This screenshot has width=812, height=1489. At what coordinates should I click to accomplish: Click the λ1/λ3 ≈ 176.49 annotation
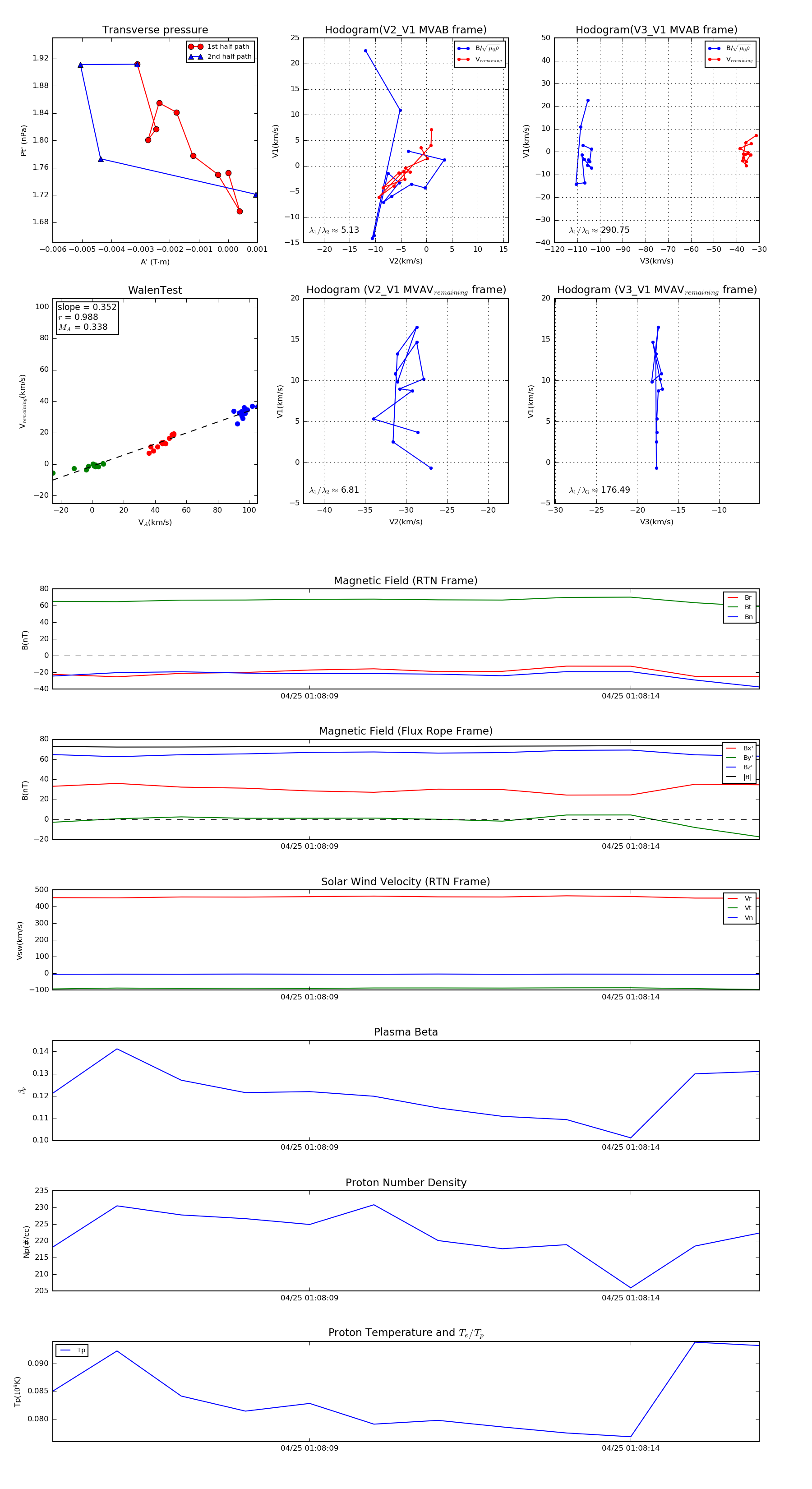pos(600,490)
